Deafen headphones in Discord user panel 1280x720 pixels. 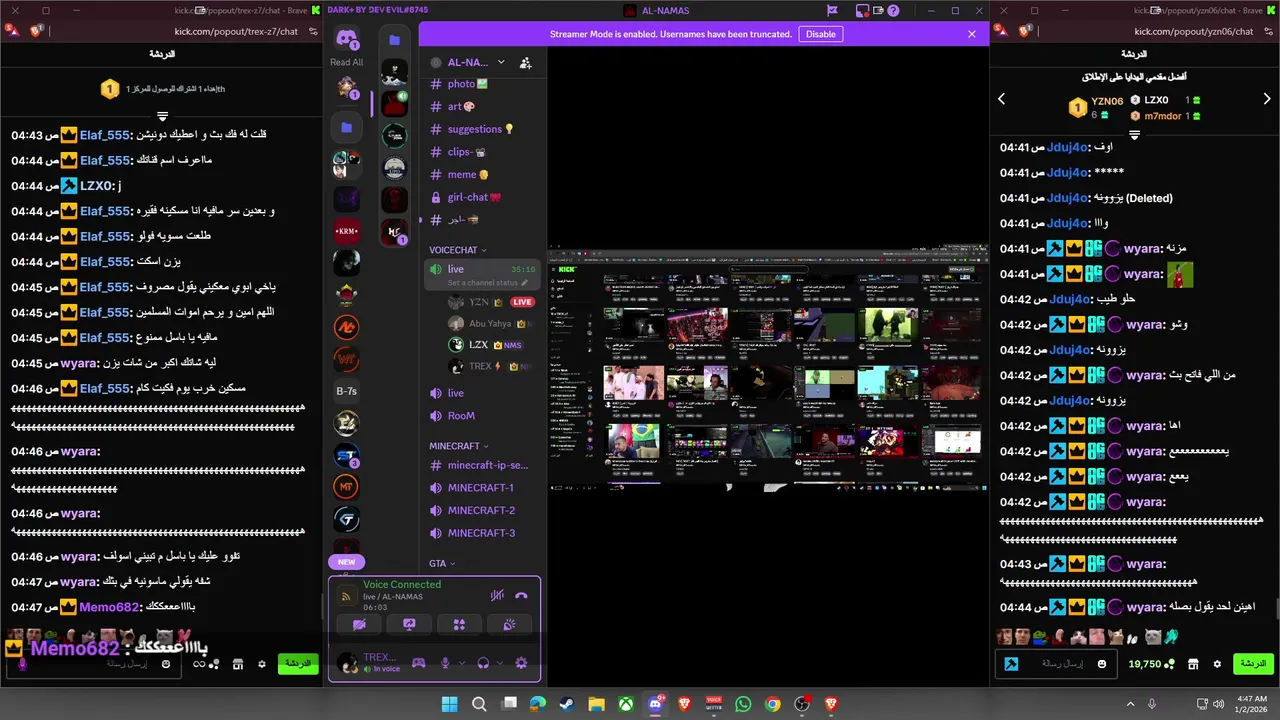coord(484,663)
